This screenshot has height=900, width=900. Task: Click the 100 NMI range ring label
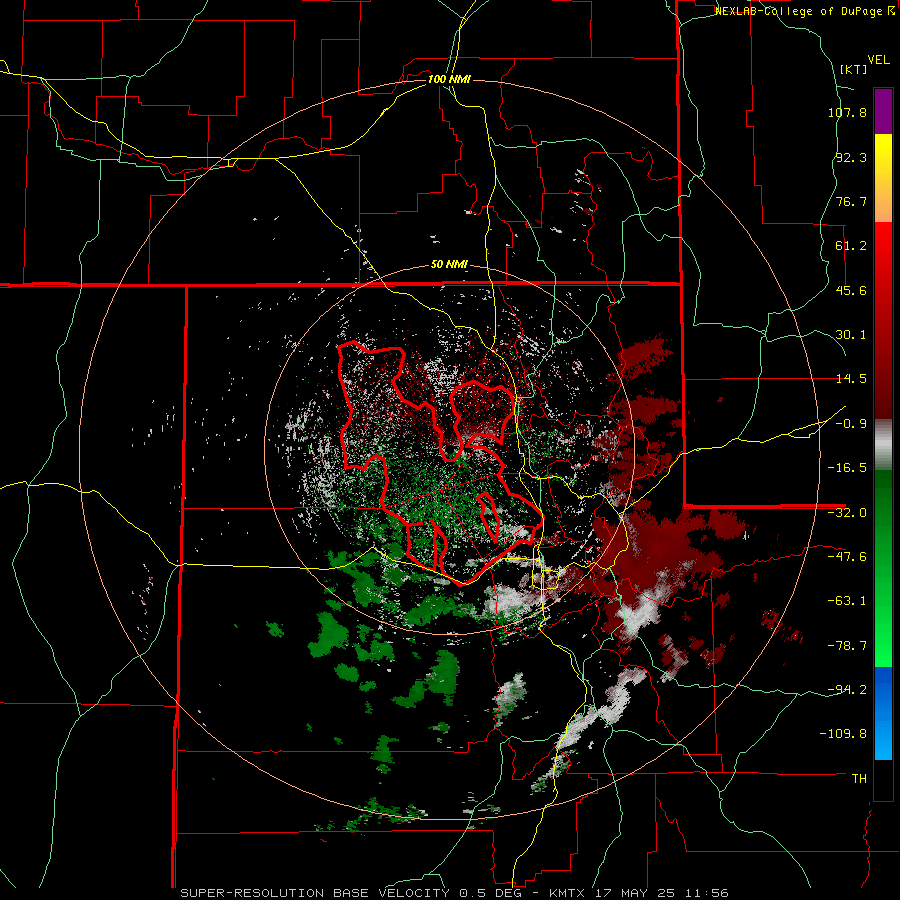point(449,79)
